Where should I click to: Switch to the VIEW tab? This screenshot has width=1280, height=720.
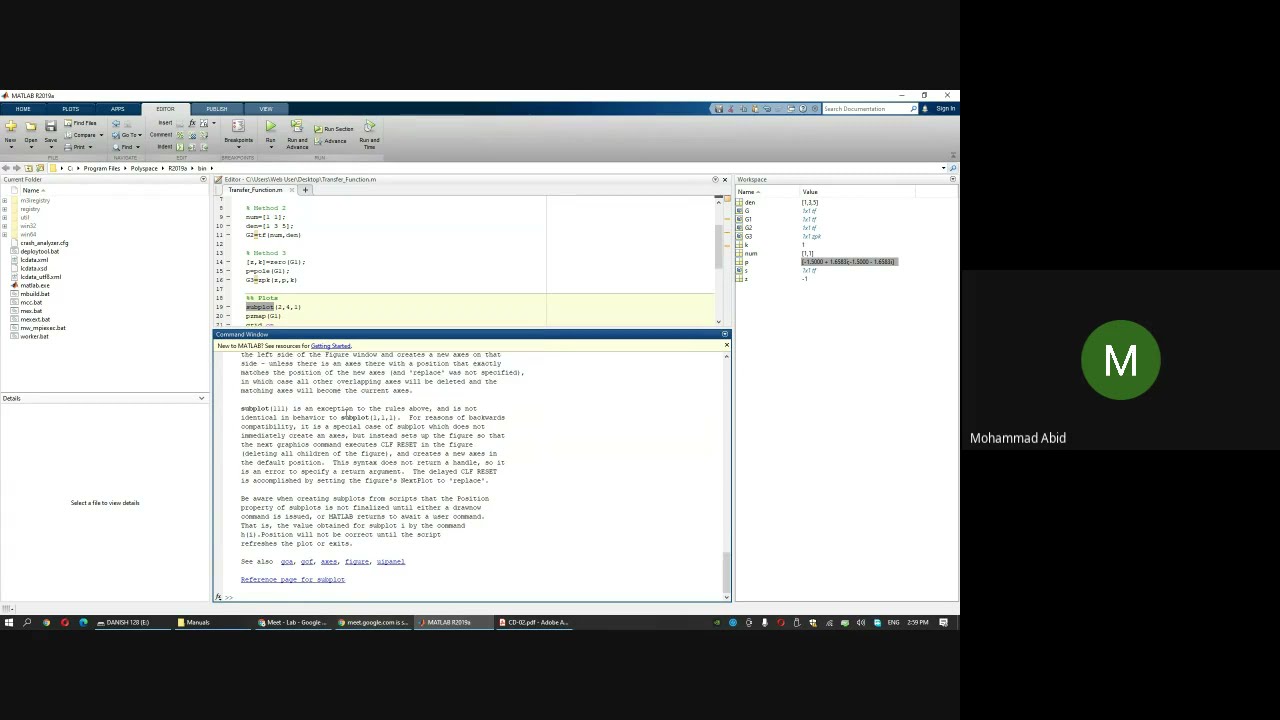[x=266, y=109]
